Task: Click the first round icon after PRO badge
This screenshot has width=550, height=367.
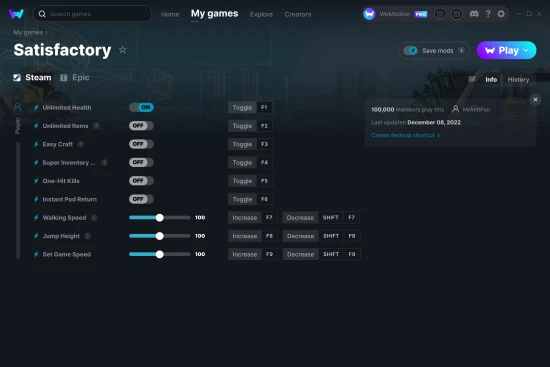Action: tap(440, 14)
